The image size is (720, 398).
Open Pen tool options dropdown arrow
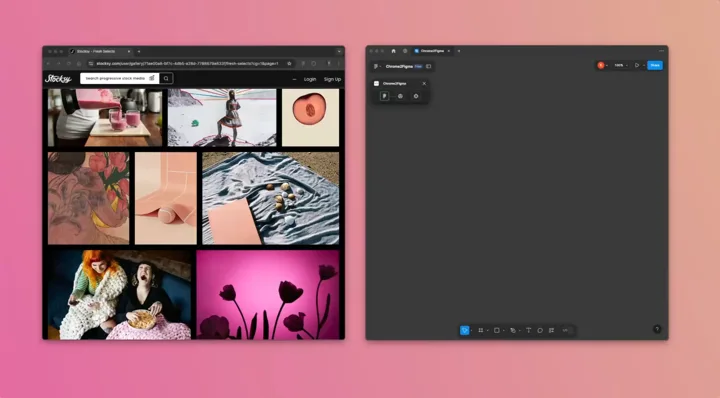point(519,331)
